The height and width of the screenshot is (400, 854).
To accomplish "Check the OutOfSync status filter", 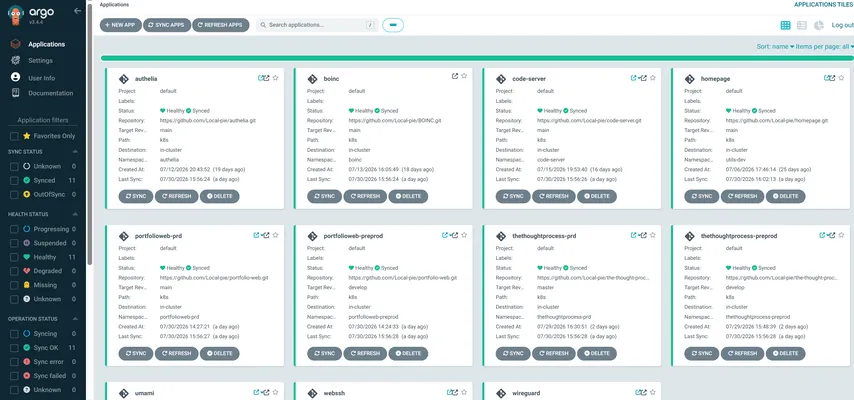I will point(14,195).
